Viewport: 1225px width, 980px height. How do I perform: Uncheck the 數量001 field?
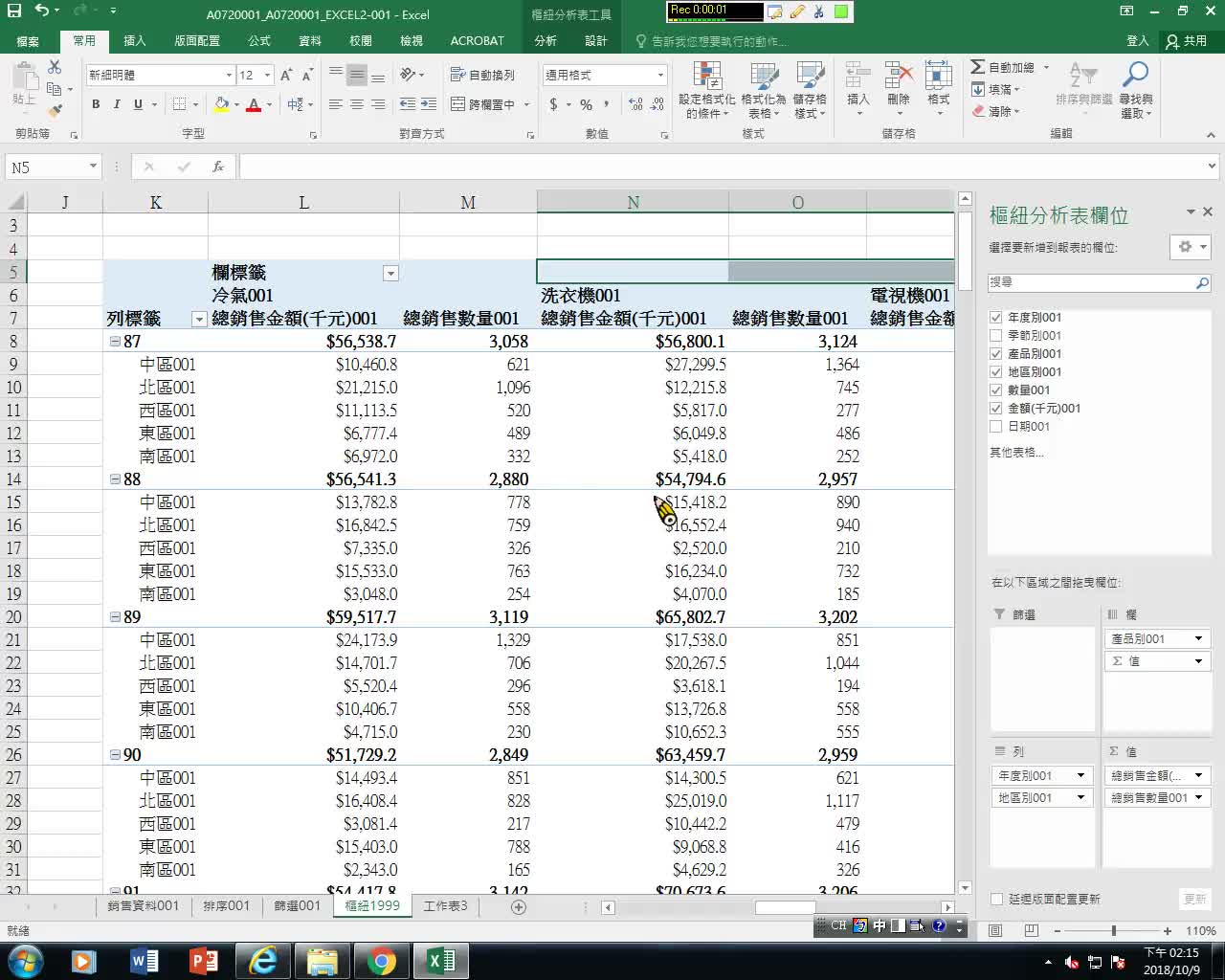[996, 390]
